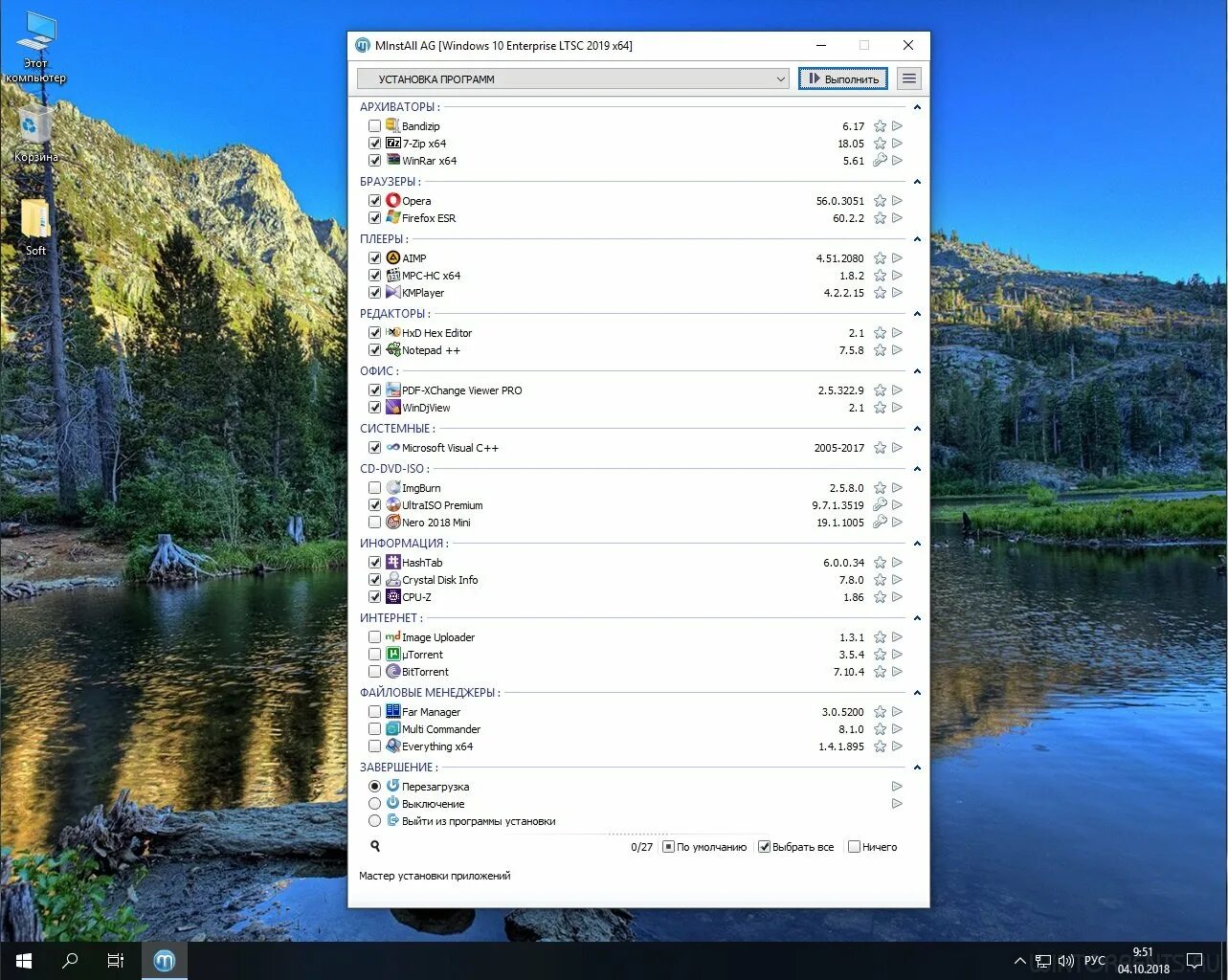Uncheck the Firefox ESR checkbox
This screenshot has width=1228, height=980.
coord(374,218)
